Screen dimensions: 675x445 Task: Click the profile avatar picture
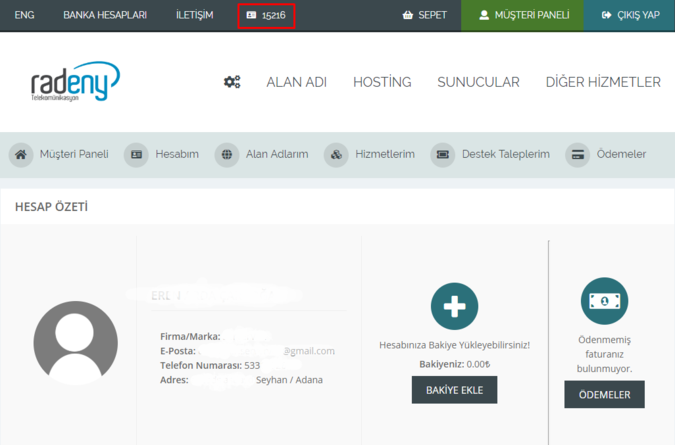[x=75, y=343]
